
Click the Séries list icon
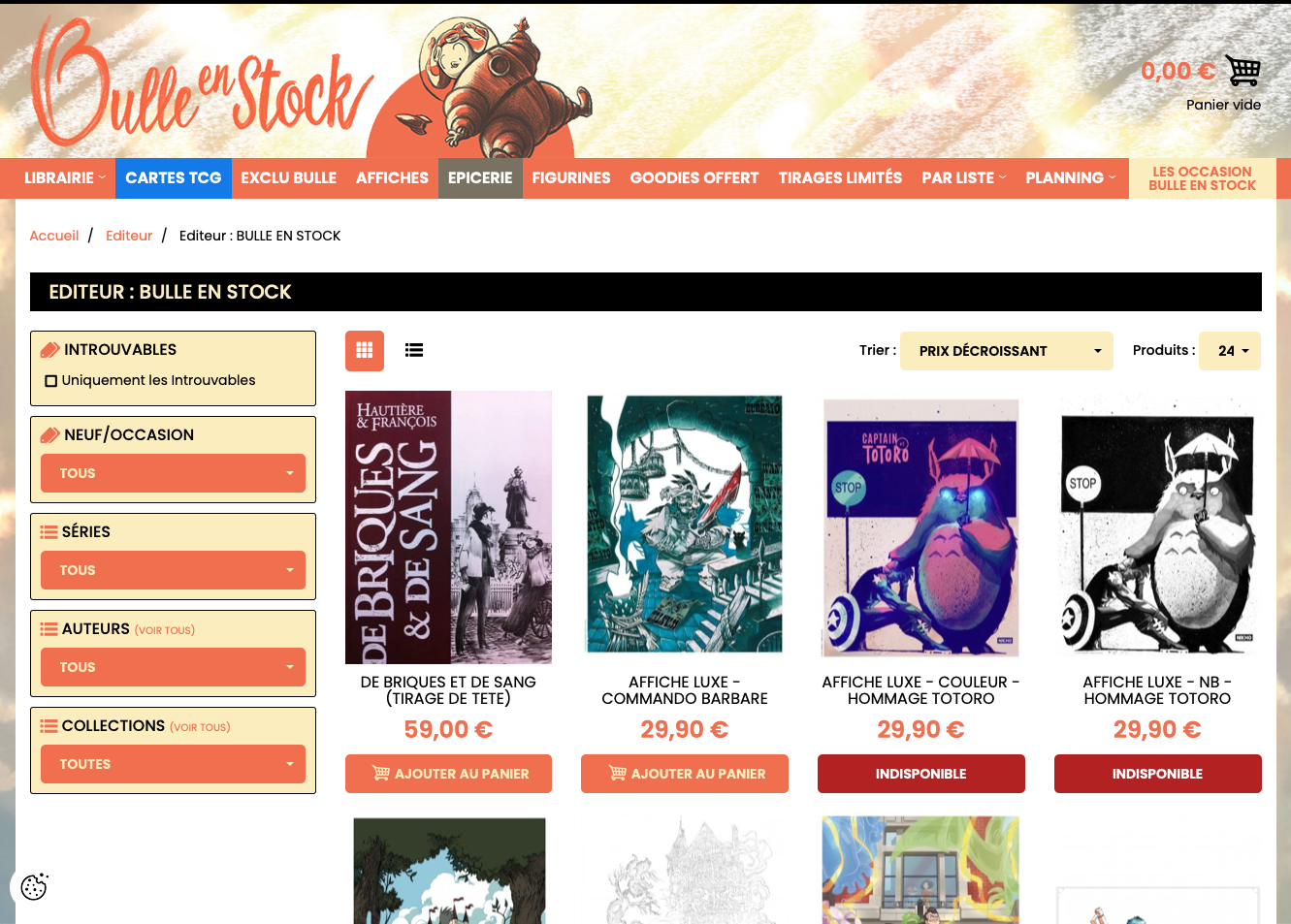click(48, 532)
